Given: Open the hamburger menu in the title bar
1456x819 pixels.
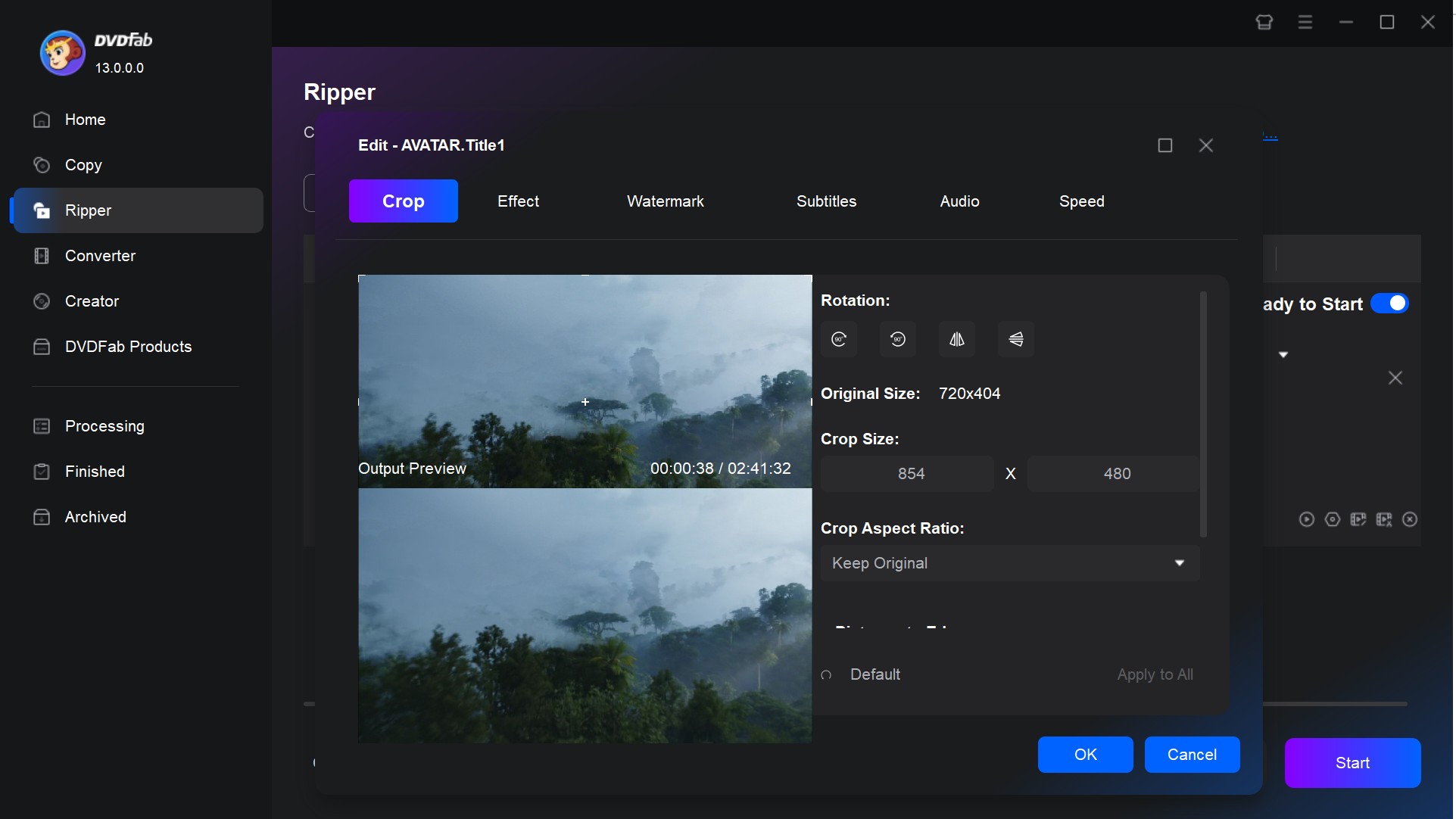Looking at the screenshot, I should pyautogui.click(x=1305, y=22).
